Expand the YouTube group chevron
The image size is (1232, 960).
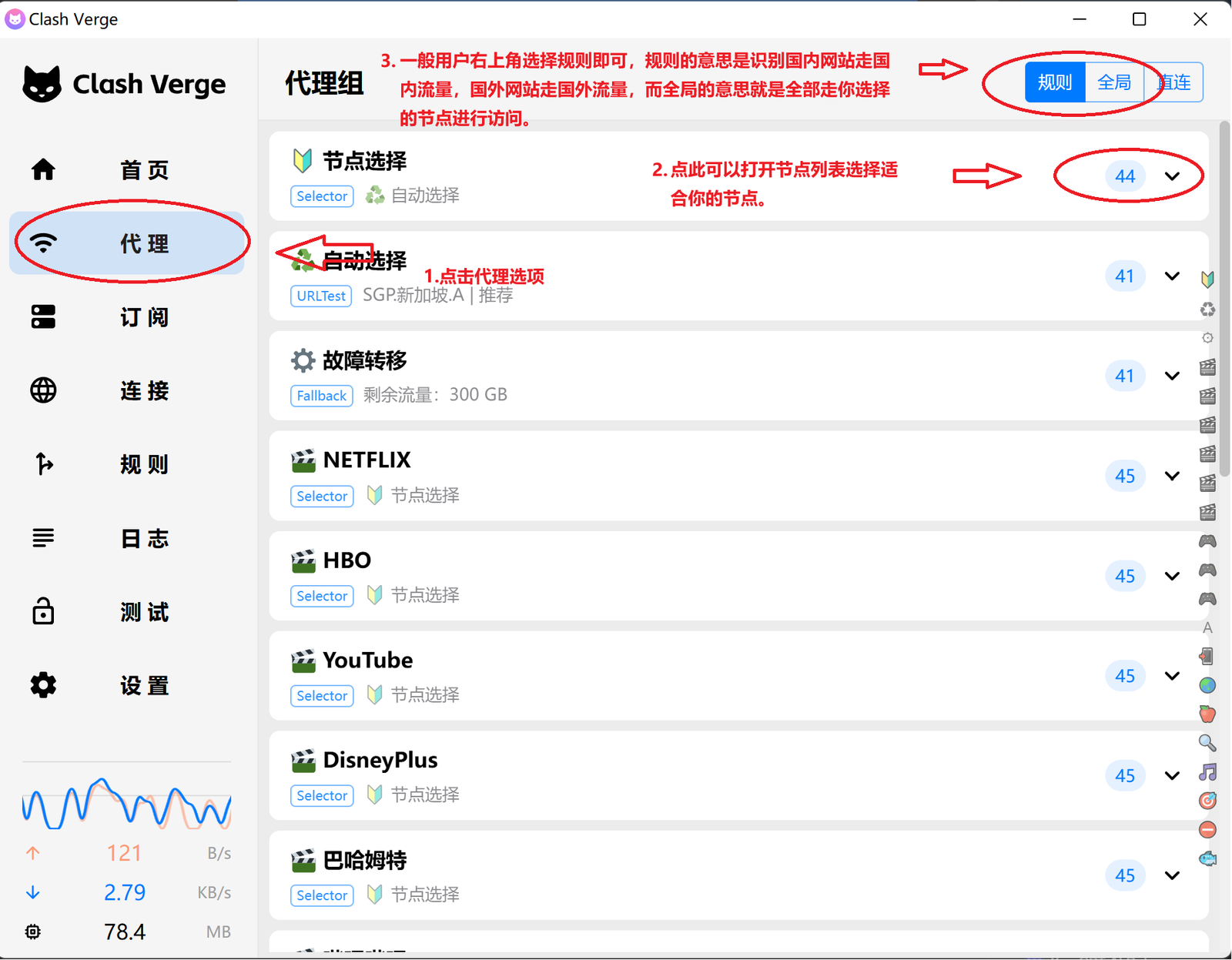click(x=1172, y=676)
